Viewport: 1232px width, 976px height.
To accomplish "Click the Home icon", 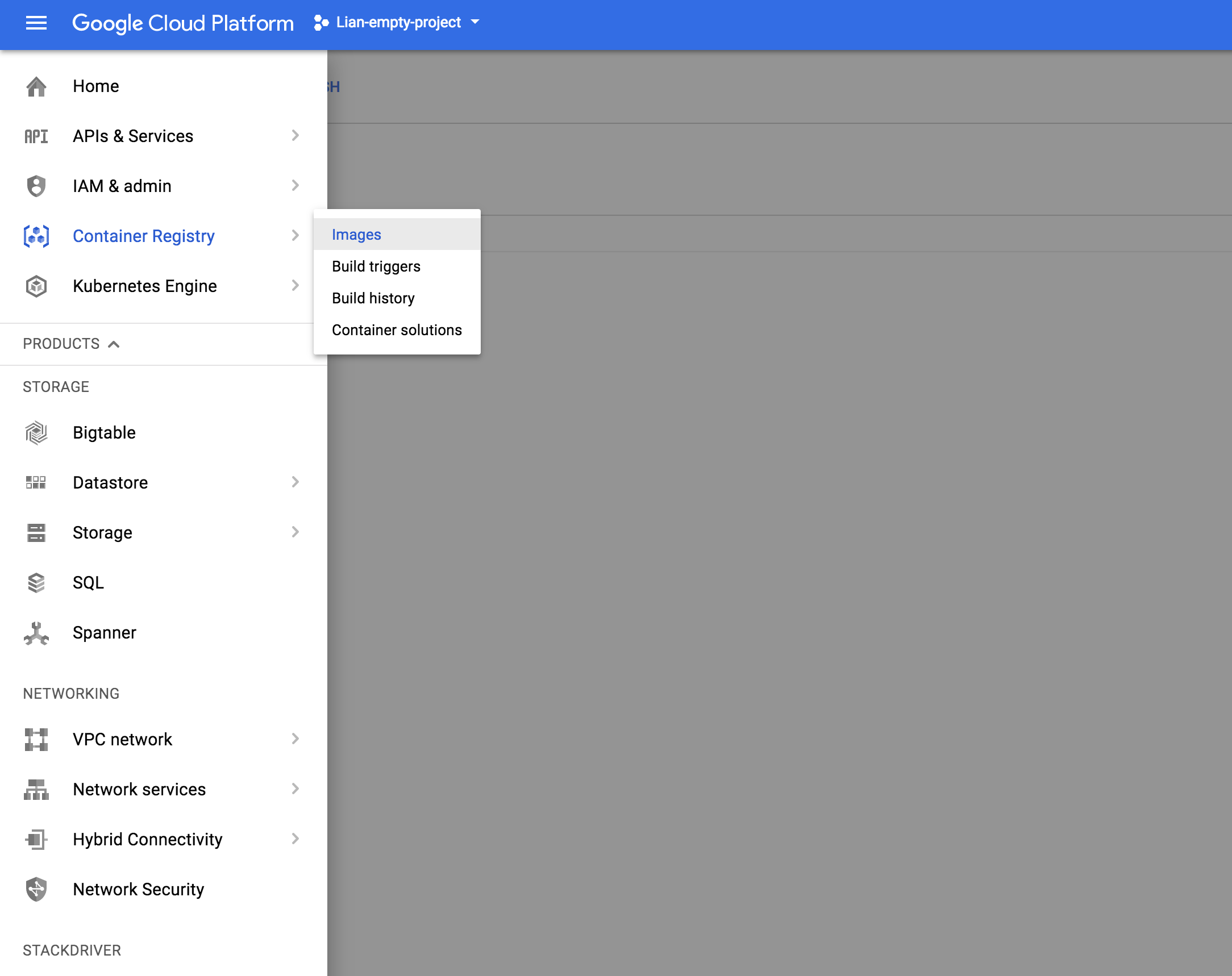I will 36,86.
